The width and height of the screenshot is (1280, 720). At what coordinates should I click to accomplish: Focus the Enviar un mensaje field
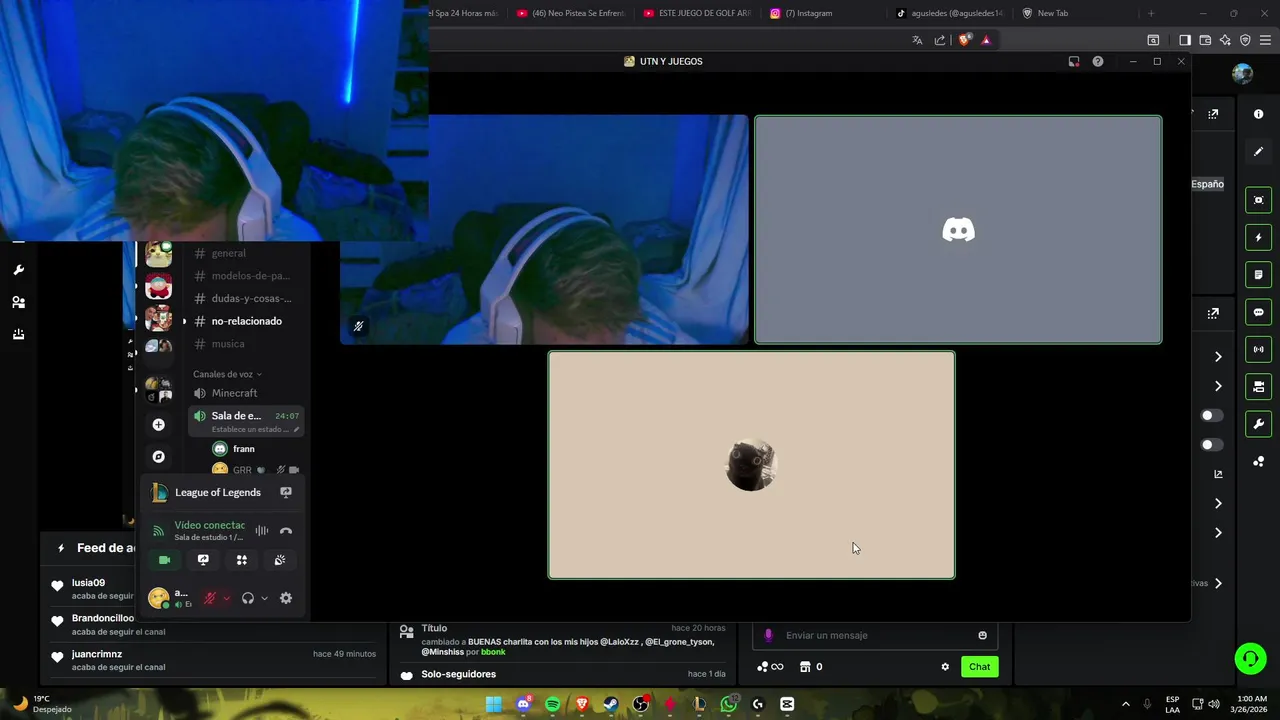point(875,635)
